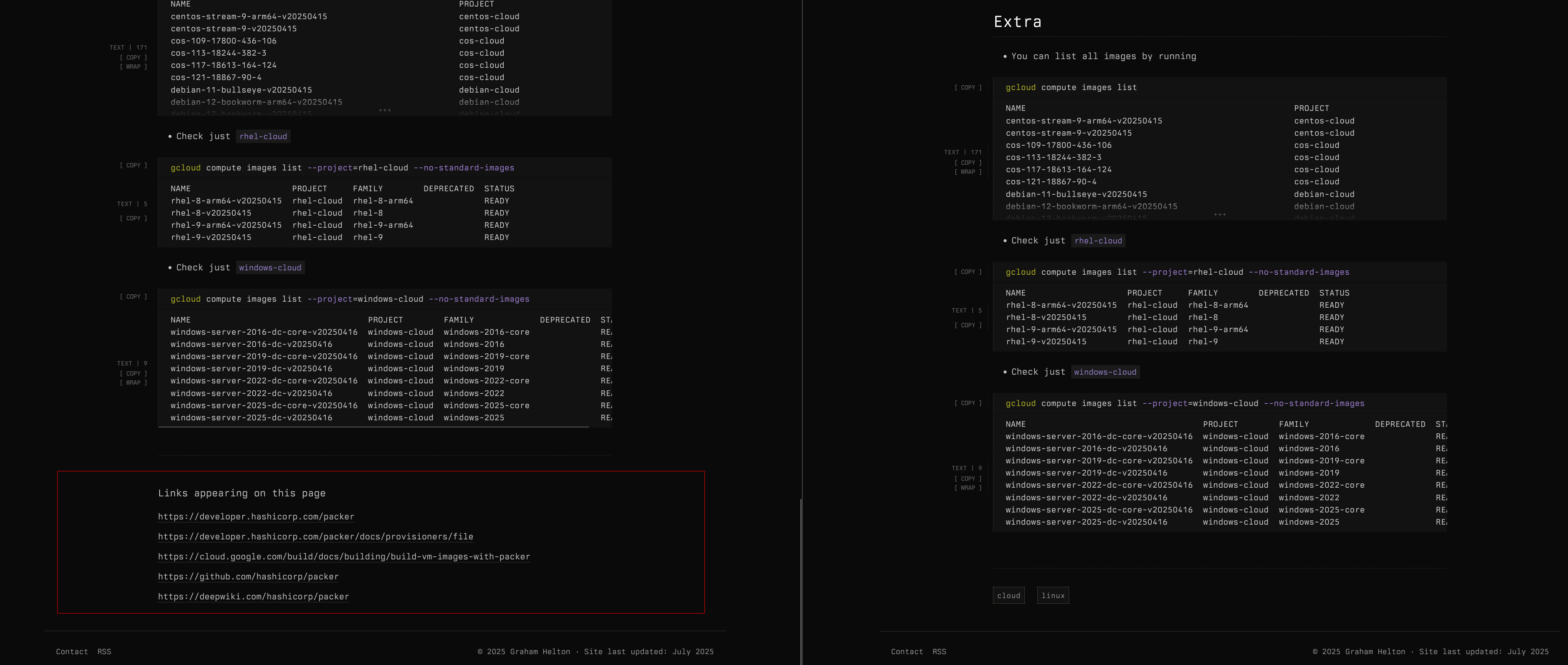1568x665 pixels.
Task: Expand truncated image list in left pane
Action: [x=384, y=110]
